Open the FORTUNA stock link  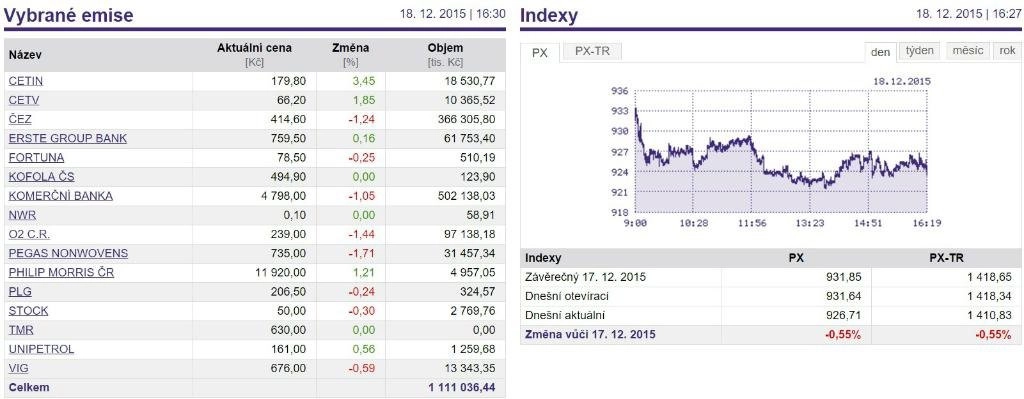pyautogui.click(x=37, y=157)
